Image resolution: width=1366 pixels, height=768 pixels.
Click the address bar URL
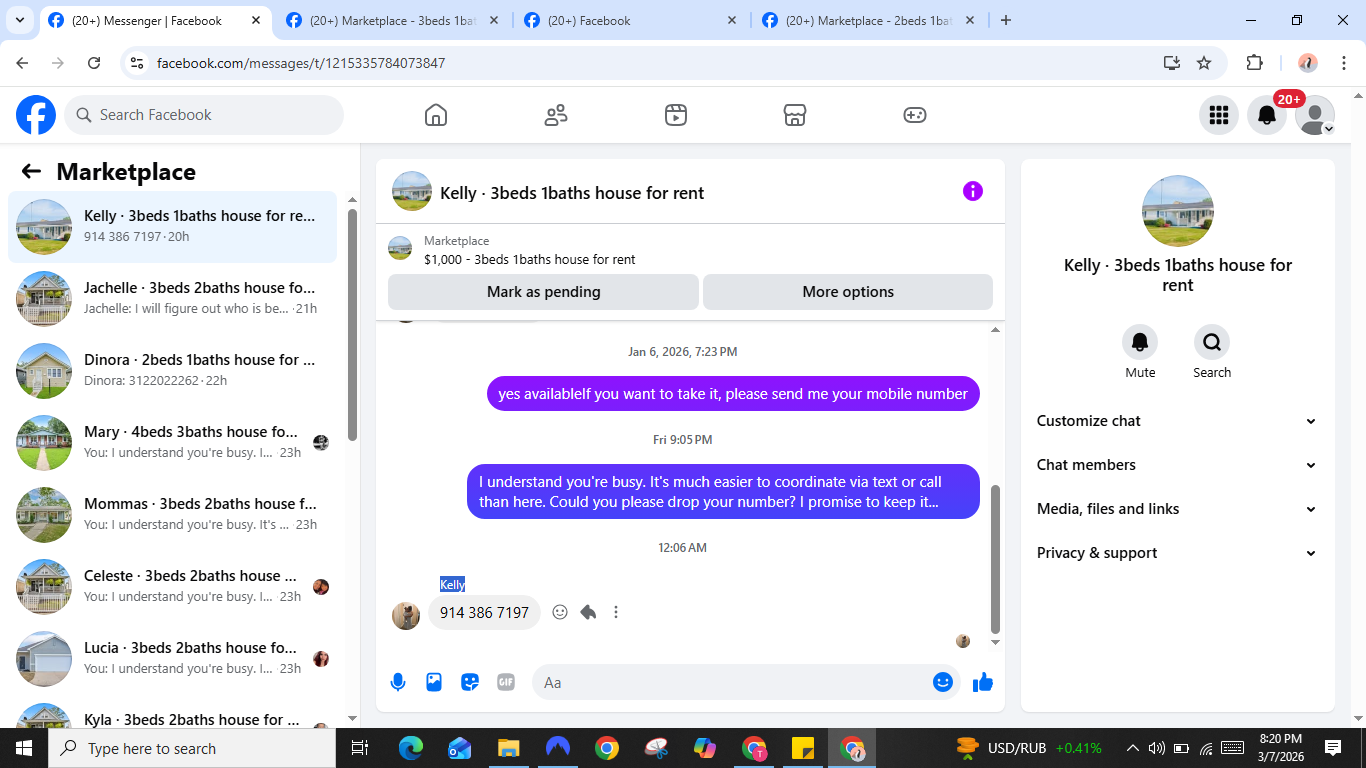[301, 63]
